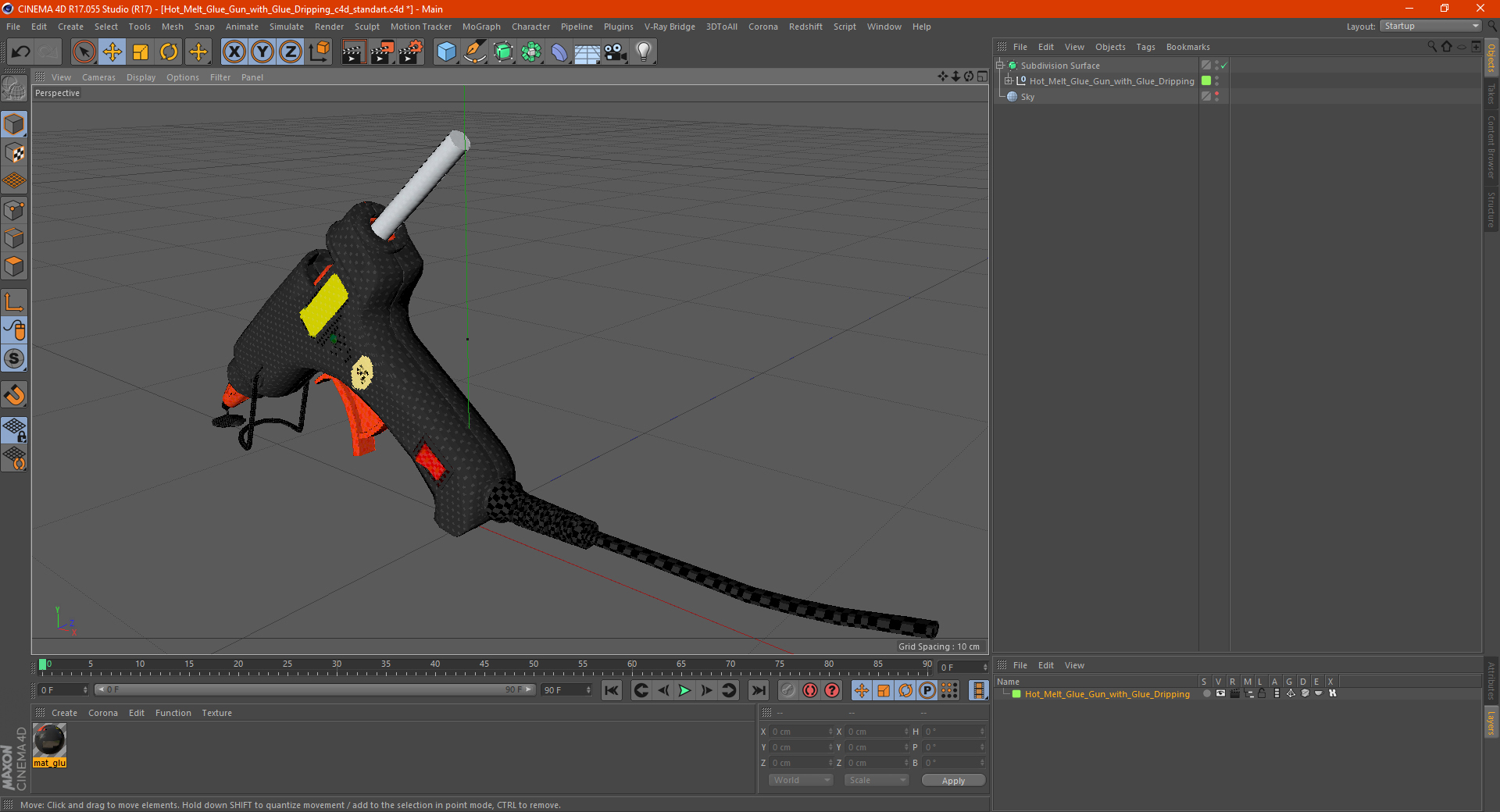Click the floor environment object icon

(x=587, y=52)
